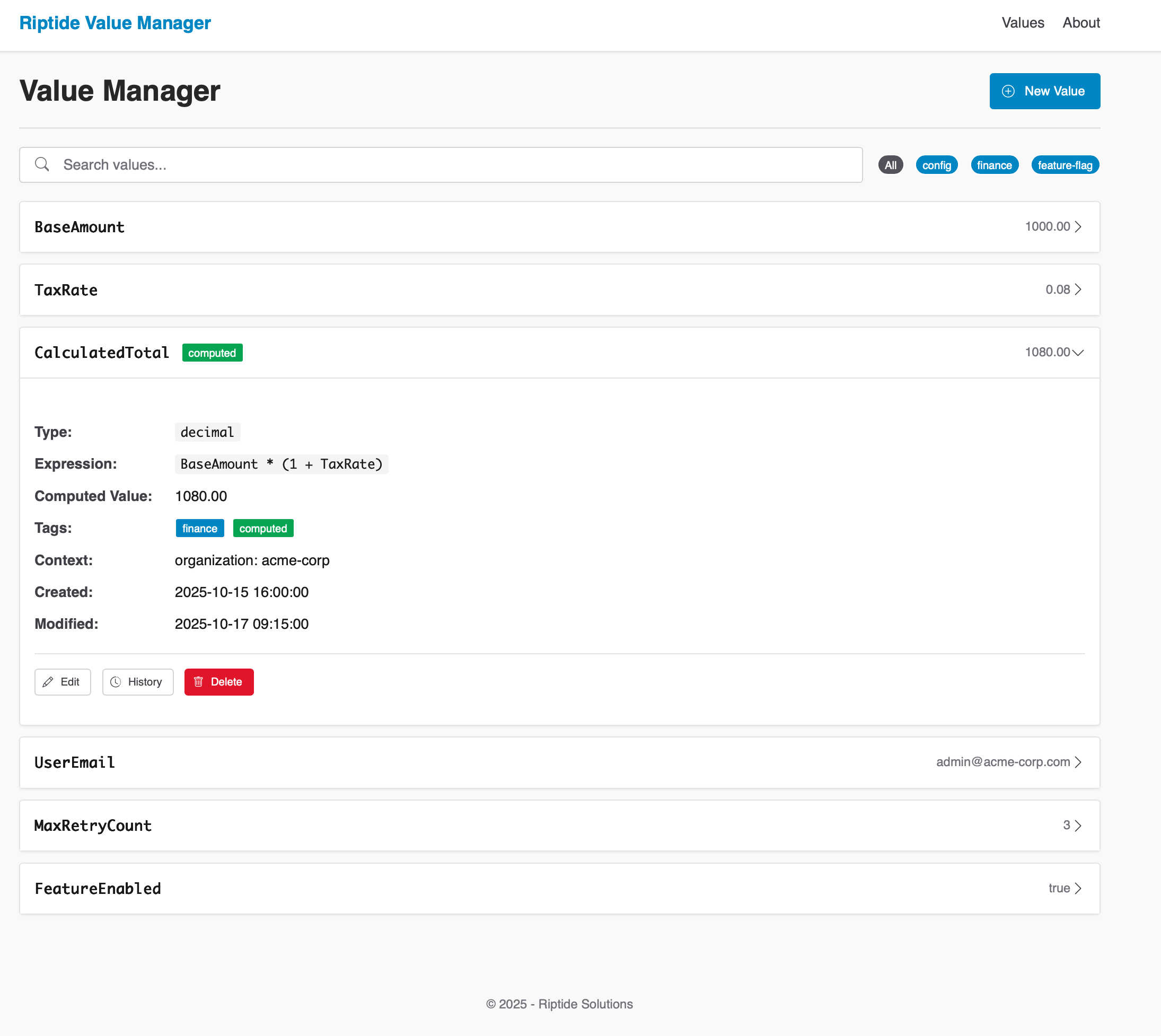Click the plus icon on New Value
This screenshot has height=1036, width=1161.
click(x=1008, y=91)
